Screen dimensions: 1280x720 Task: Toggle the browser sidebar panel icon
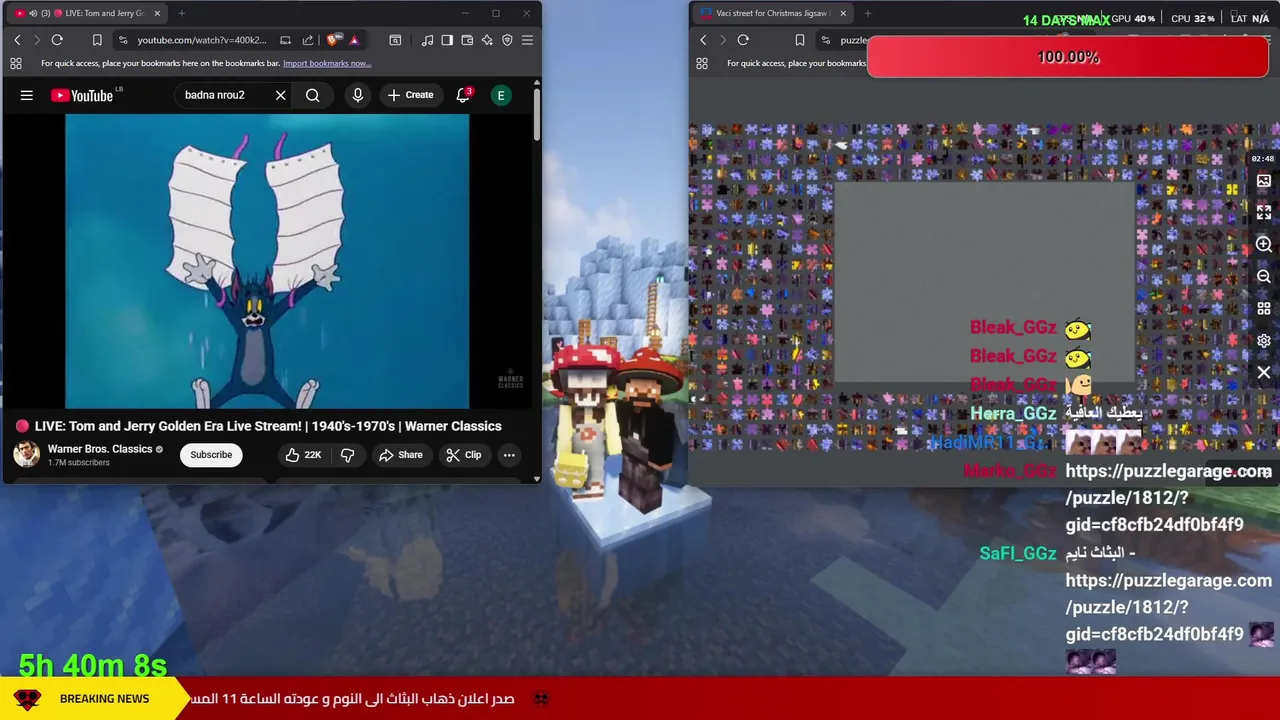(x=447, y=40)
